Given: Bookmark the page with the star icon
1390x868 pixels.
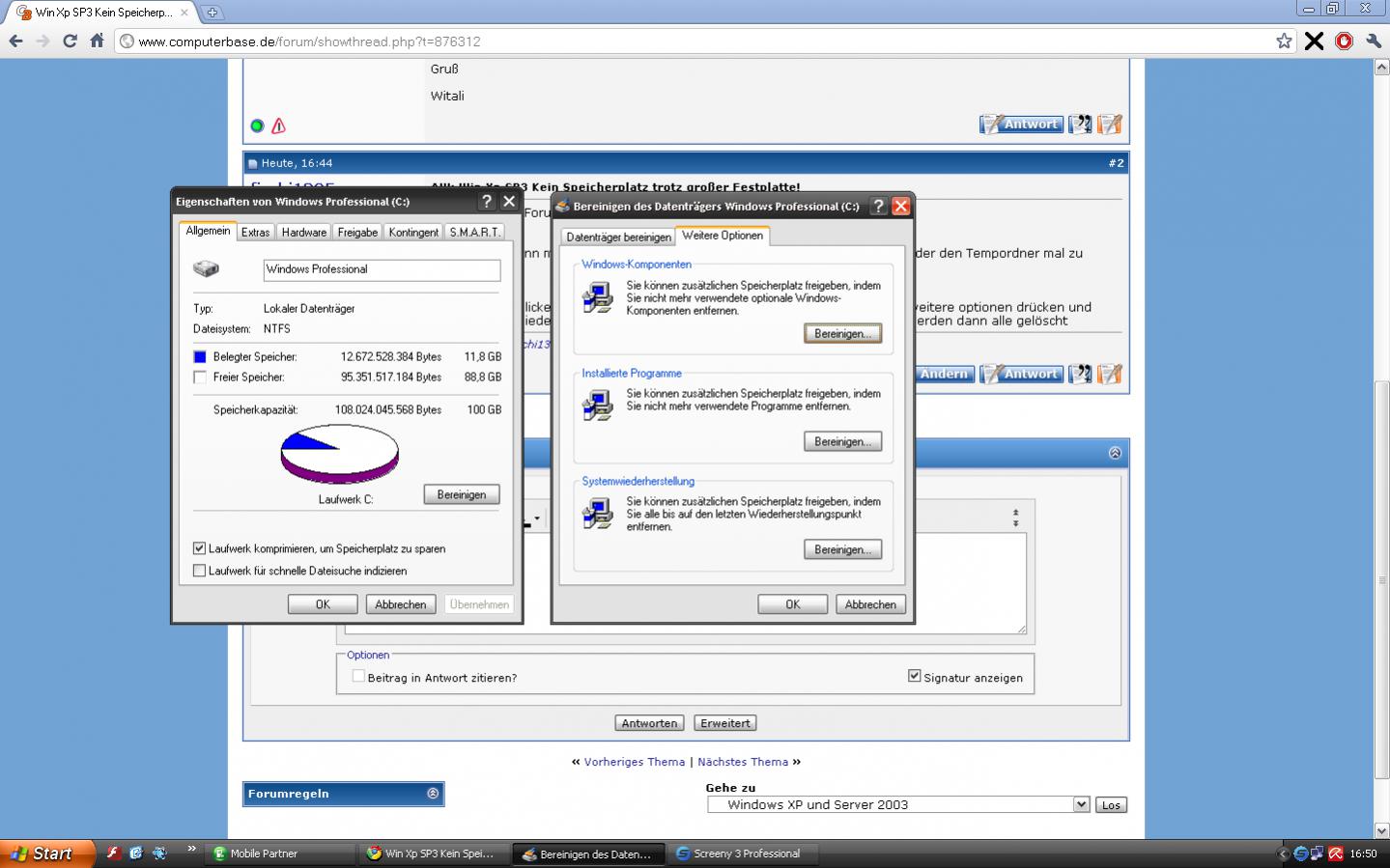Looking at the screenshot, I should 1284,41.
